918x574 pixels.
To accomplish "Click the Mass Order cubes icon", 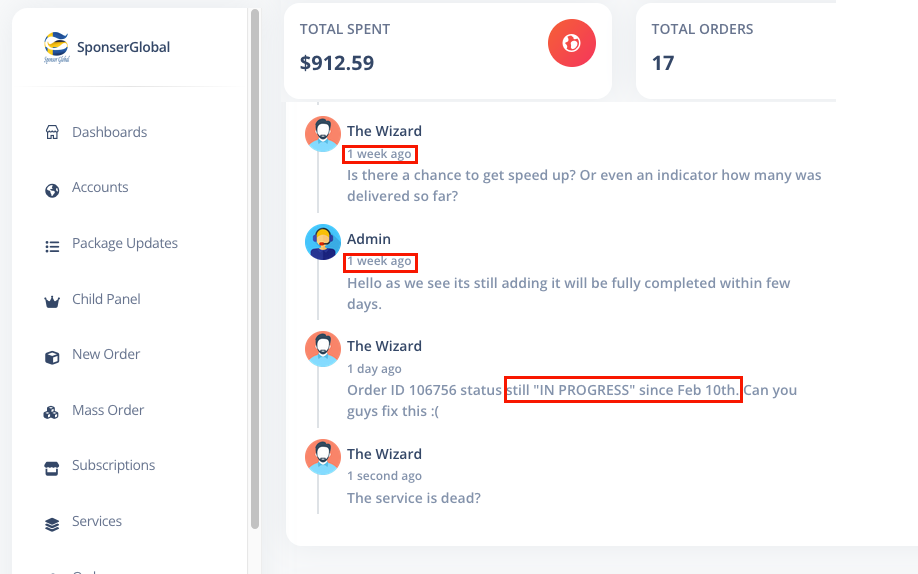I will click(x=51, y=413).
